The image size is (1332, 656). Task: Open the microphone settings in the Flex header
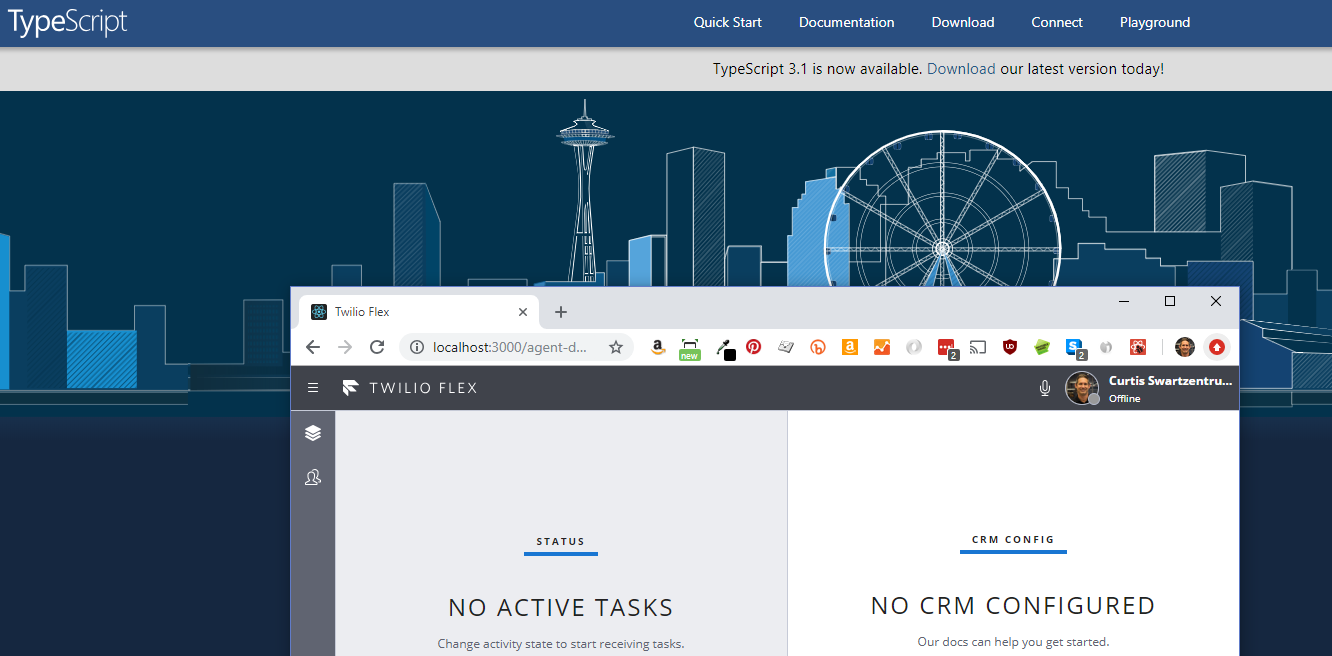tap(1044, 387)
